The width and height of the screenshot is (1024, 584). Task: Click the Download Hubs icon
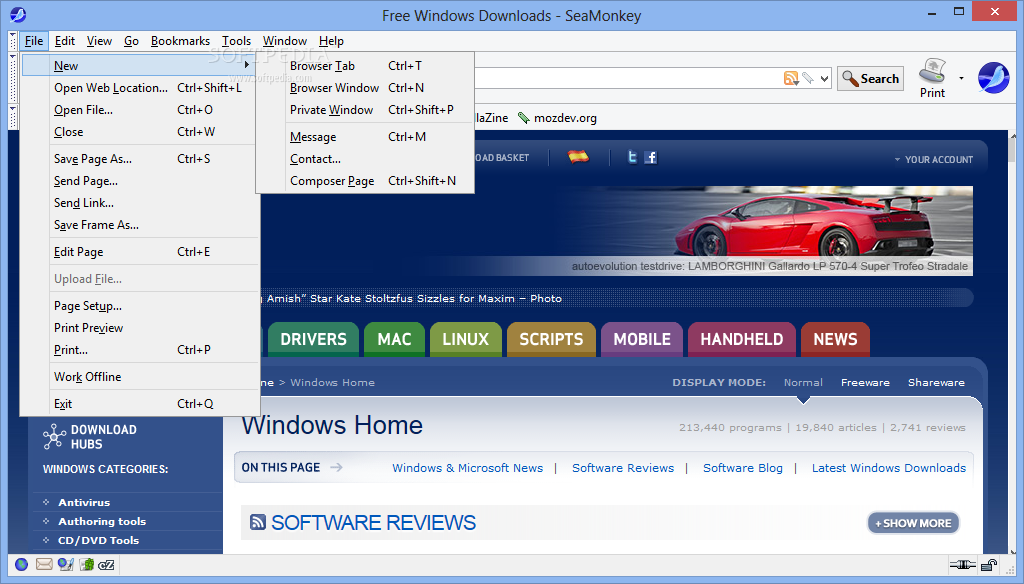coord(54,436)
